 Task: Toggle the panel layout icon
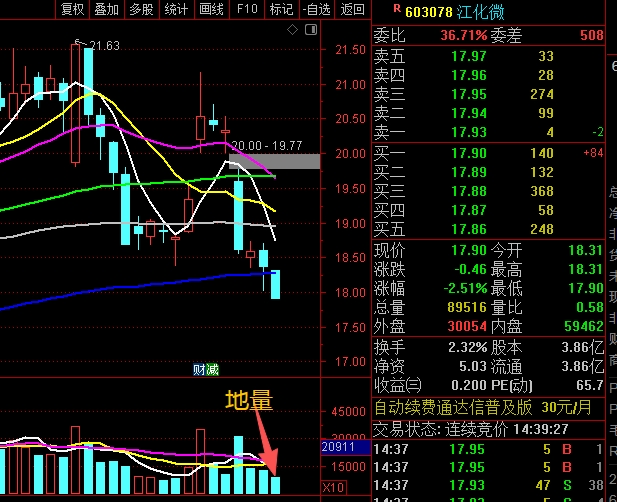[x=311, y=30]
